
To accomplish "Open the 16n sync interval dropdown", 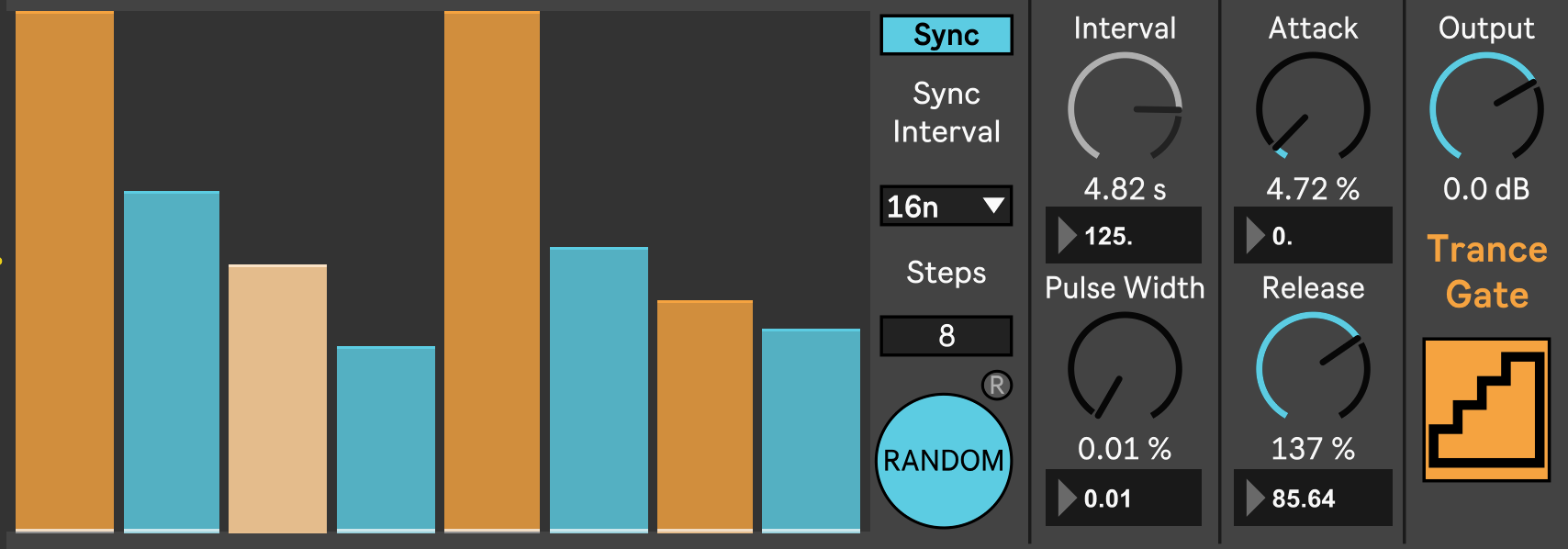I will 946,206.
